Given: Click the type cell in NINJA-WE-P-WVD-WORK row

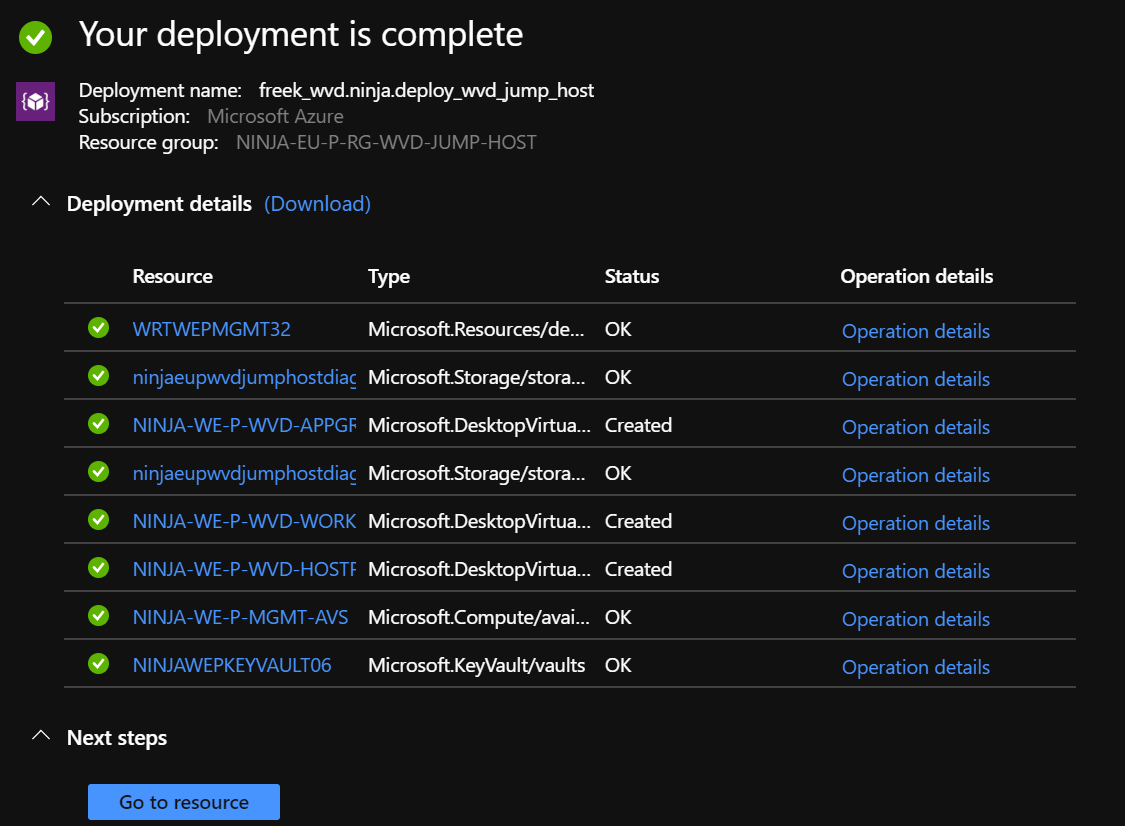Looking at the screenshot, I should click(479, 522).
